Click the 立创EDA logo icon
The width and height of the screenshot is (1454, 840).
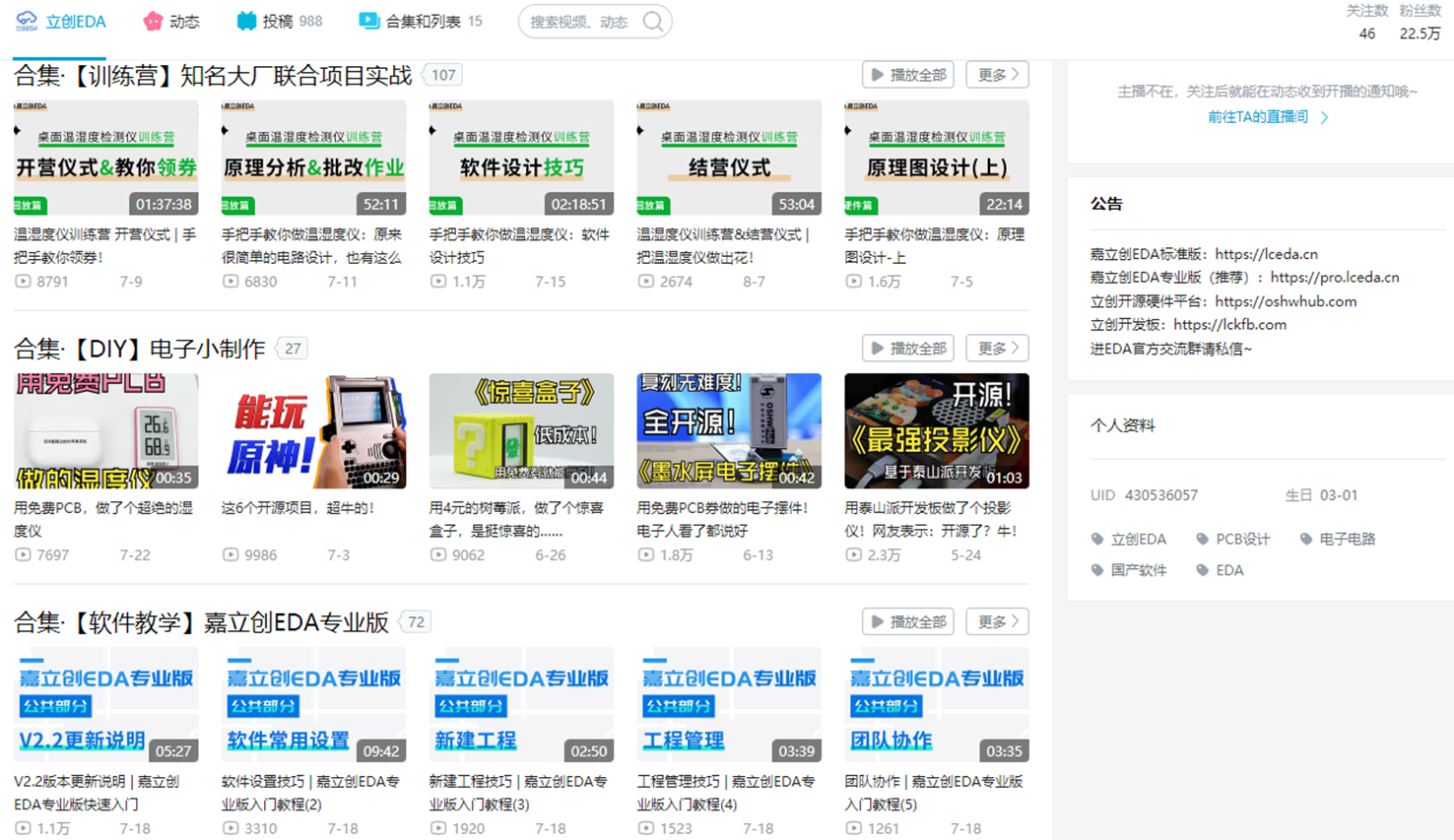(x=27, y=21)
